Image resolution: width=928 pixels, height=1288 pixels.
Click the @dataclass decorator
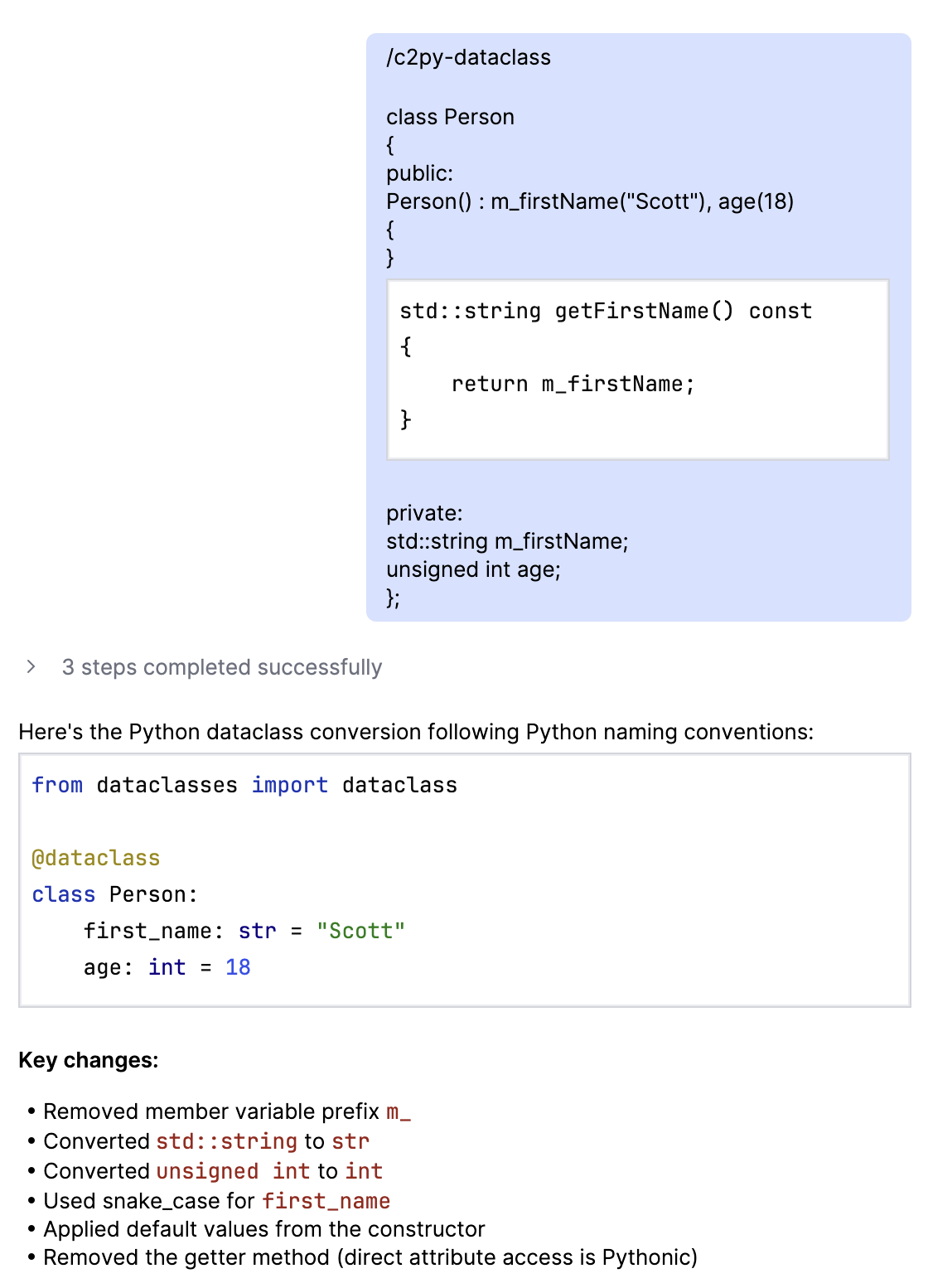(x=96, y=858)
